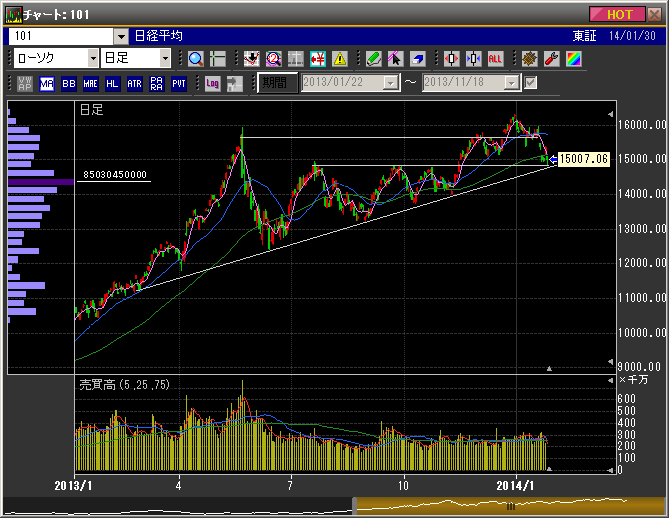Click the arrow pointer selection tool
669x518 pixels.
(x=395, y=58)
